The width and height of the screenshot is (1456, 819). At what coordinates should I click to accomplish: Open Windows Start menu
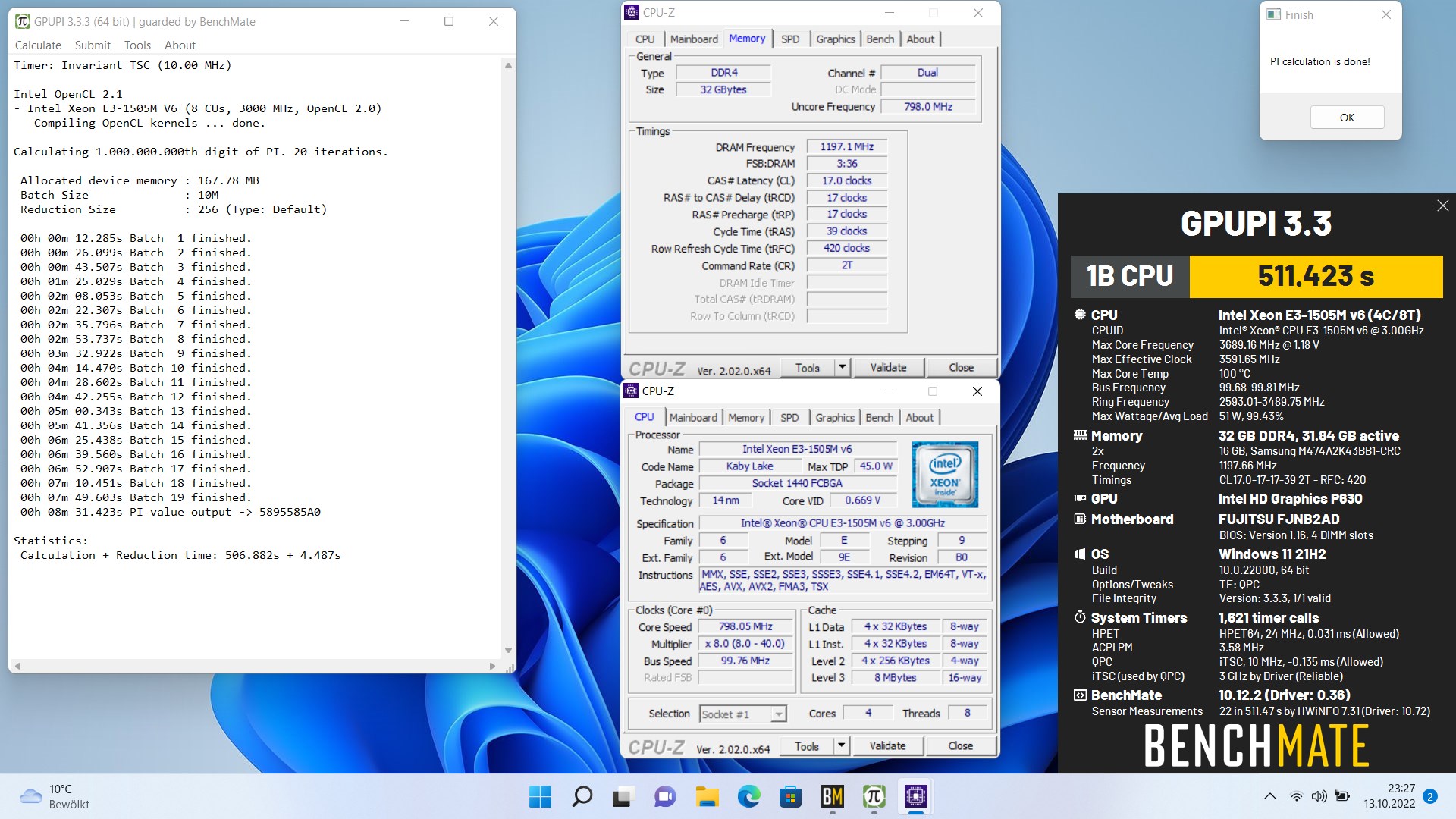click(540, 796)
